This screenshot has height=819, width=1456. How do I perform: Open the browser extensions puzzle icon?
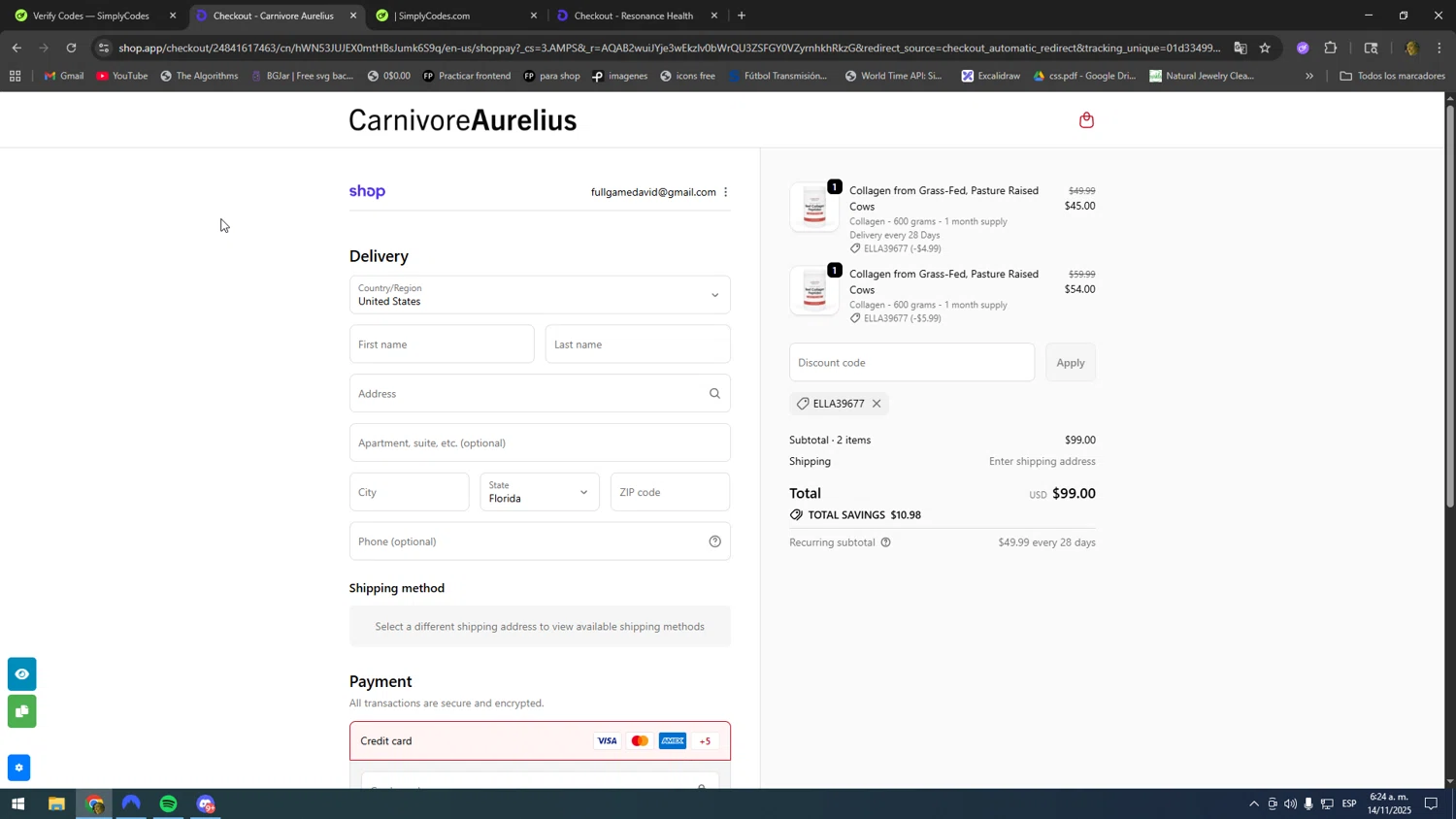1331,48
